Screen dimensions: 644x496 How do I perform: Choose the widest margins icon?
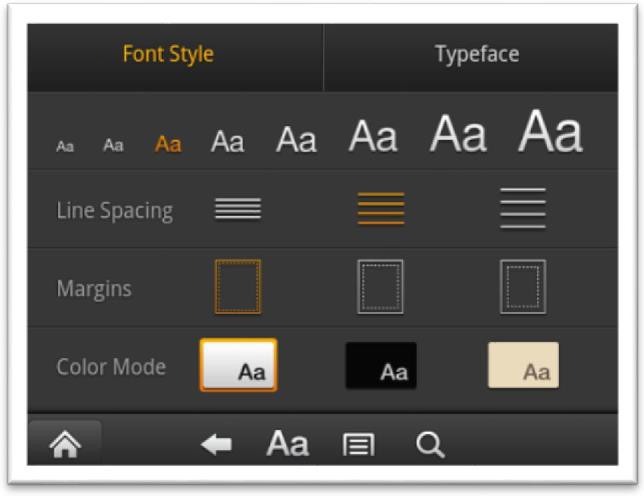click(x=523, y=287)
